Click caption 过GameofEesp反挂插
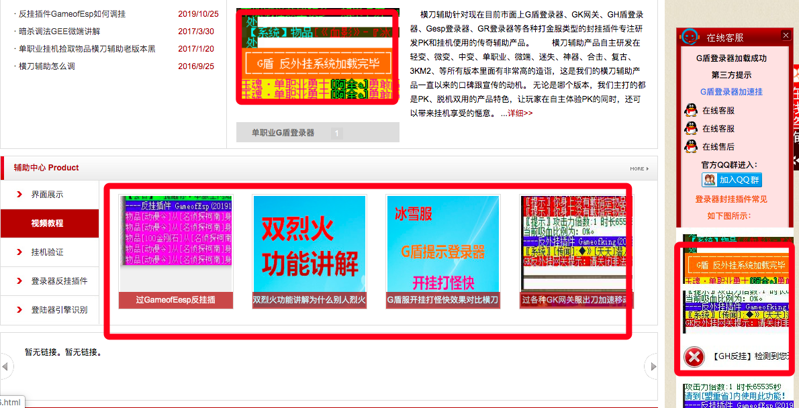This screenshot has height=408, width=799. 176,301
